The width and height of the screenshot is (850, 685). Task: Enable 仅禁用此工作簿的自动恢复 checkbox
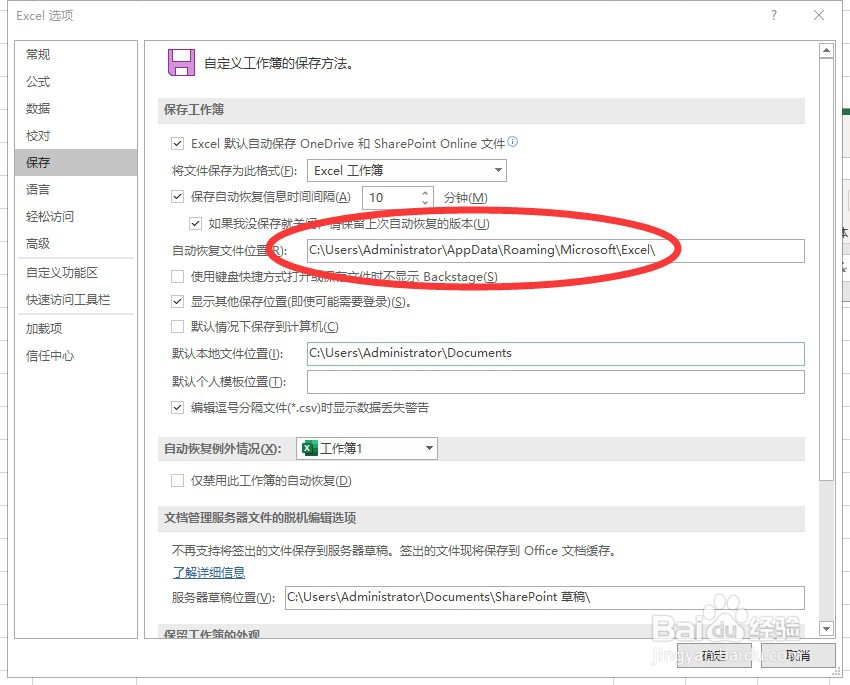click(x=177, y=481)
